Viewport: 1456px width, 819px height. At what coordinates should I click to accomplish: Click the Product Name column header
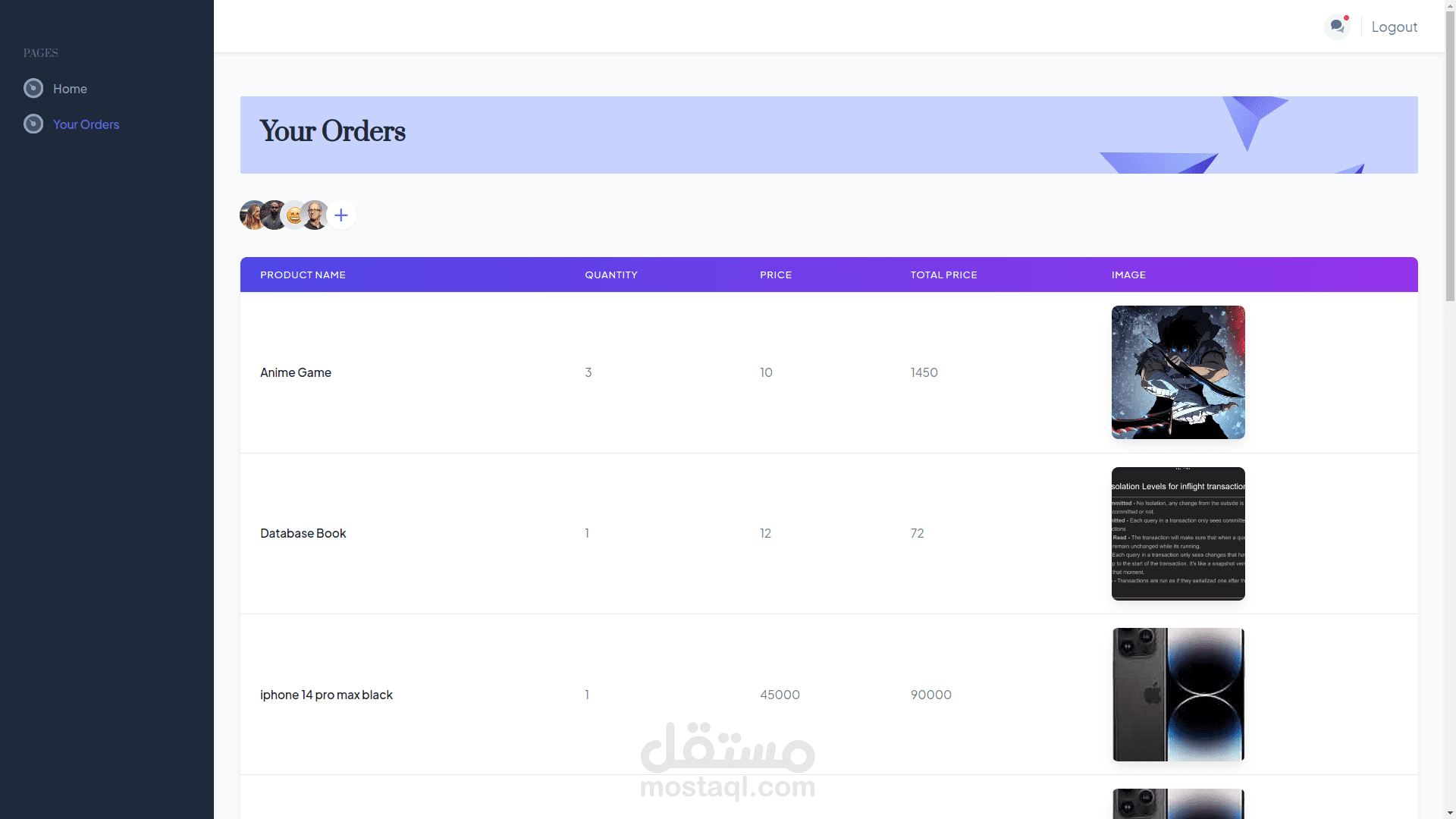pos(303,275)
